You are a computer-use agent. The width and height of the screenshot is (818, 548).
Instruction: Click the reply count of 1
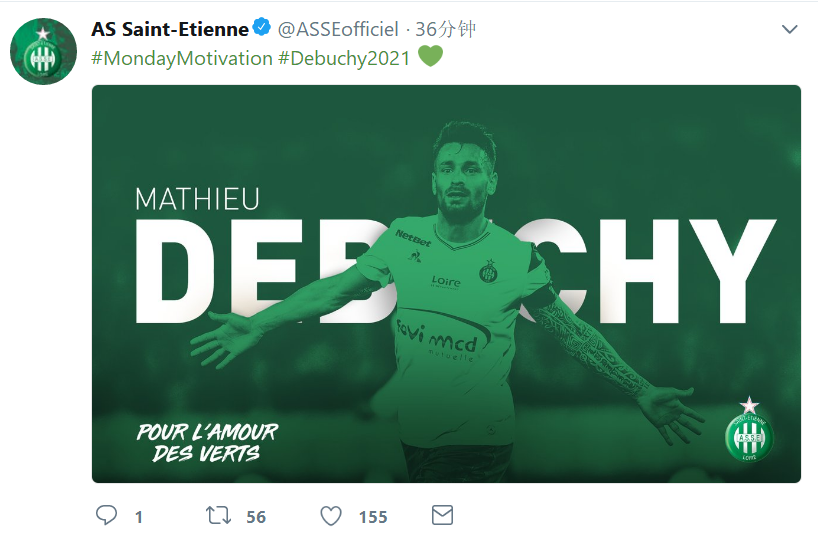point(138,517)
